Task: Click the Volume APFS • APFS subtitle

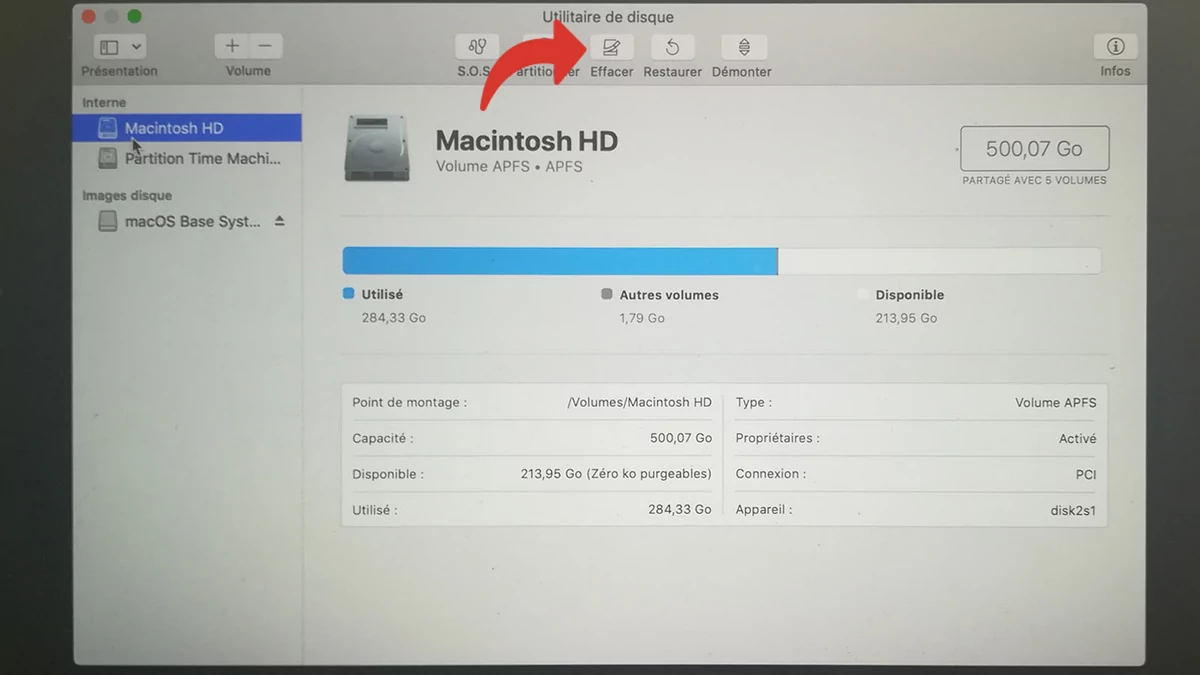Action: pyautogui.click(x=509, y=167)
